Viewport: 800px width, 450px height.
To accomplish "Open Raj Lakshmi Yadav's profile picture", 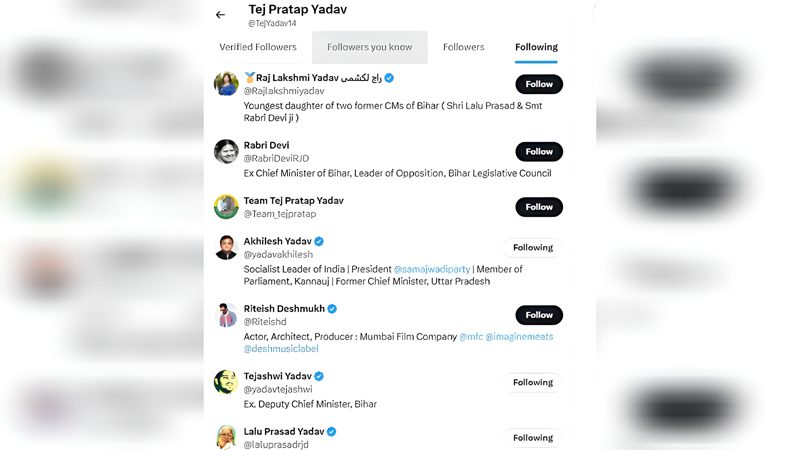I will click(226, 83).
